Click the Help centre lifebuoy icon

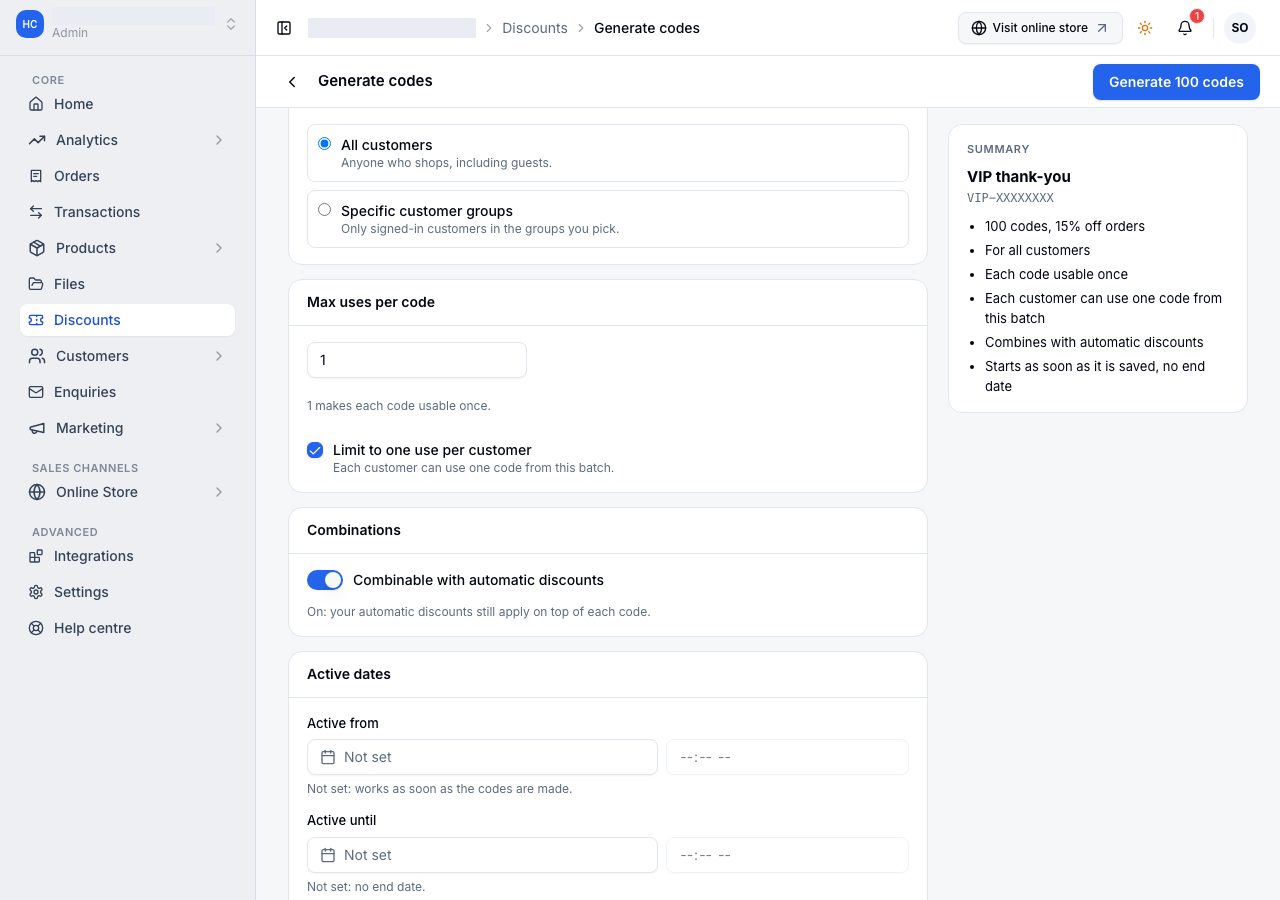click(36, 628)
